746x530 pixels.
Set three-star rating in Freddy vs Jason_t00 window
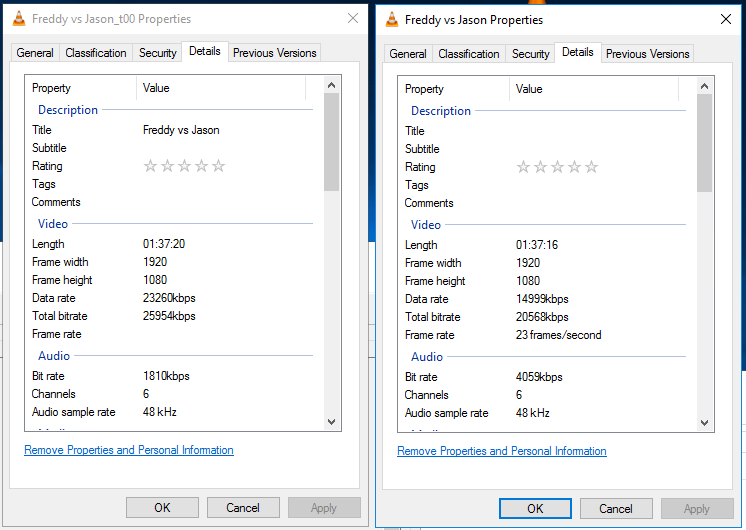185,166
